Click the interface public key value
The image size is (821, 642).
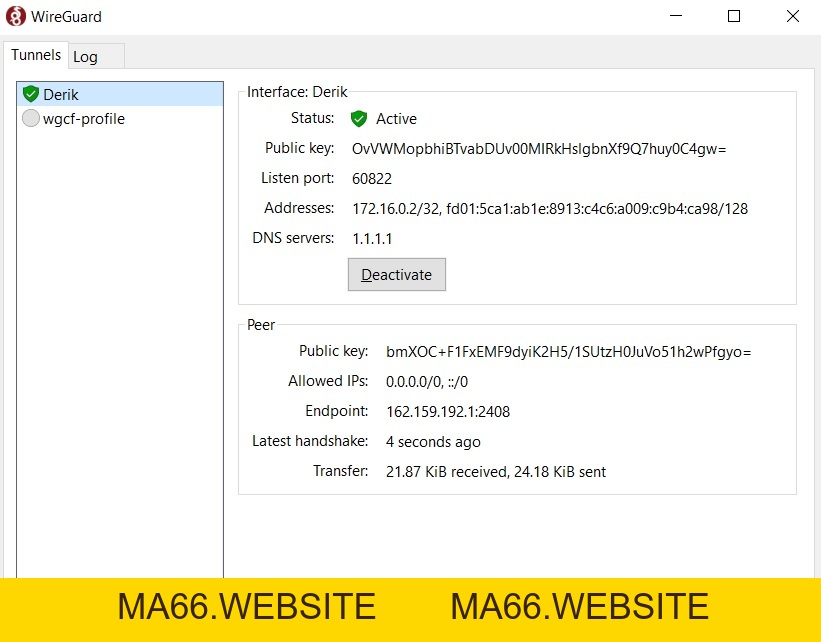pyautogui.click(x=539, y=149)
